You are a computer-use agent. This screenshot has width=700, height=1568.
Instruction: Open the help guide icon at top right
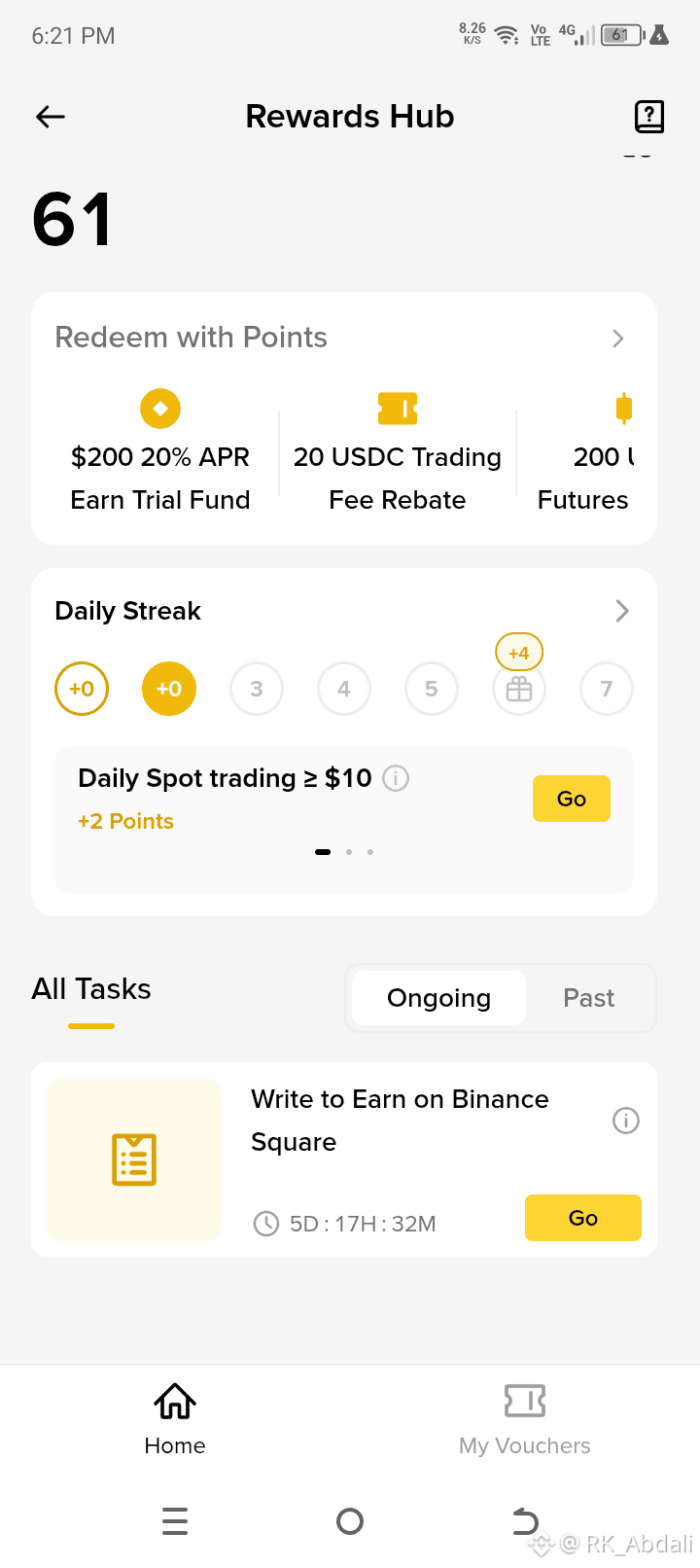click(x=648, y=117)
